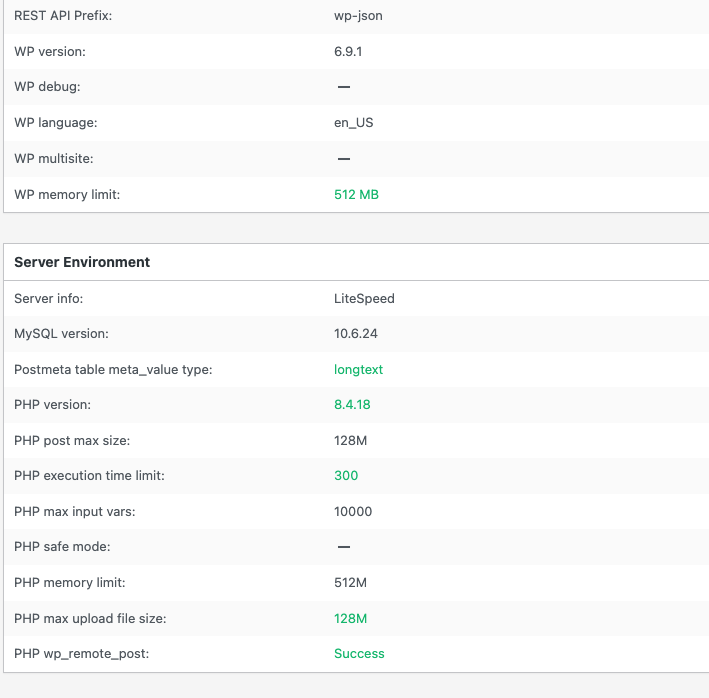Select the max input vars value 10000
This screenshot has width=709, height=698.
pos(353,512)
